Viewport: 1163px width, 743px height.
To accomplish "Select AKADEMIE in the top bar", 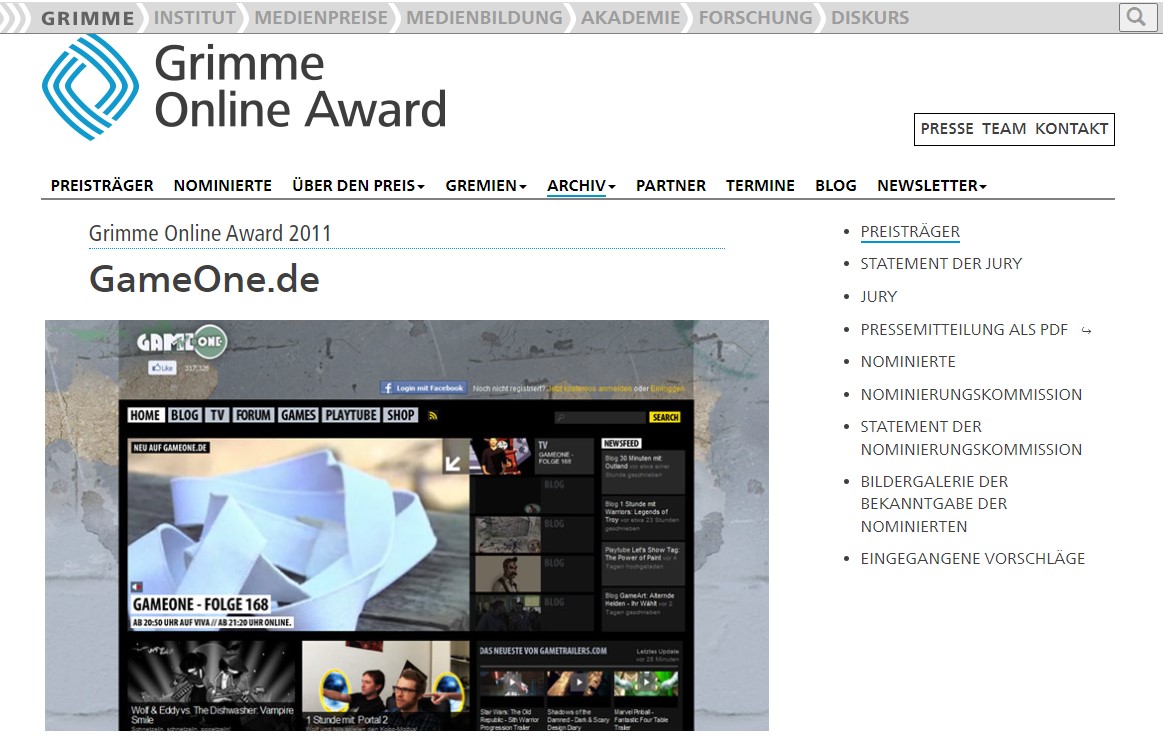I will tap(630, 18).
